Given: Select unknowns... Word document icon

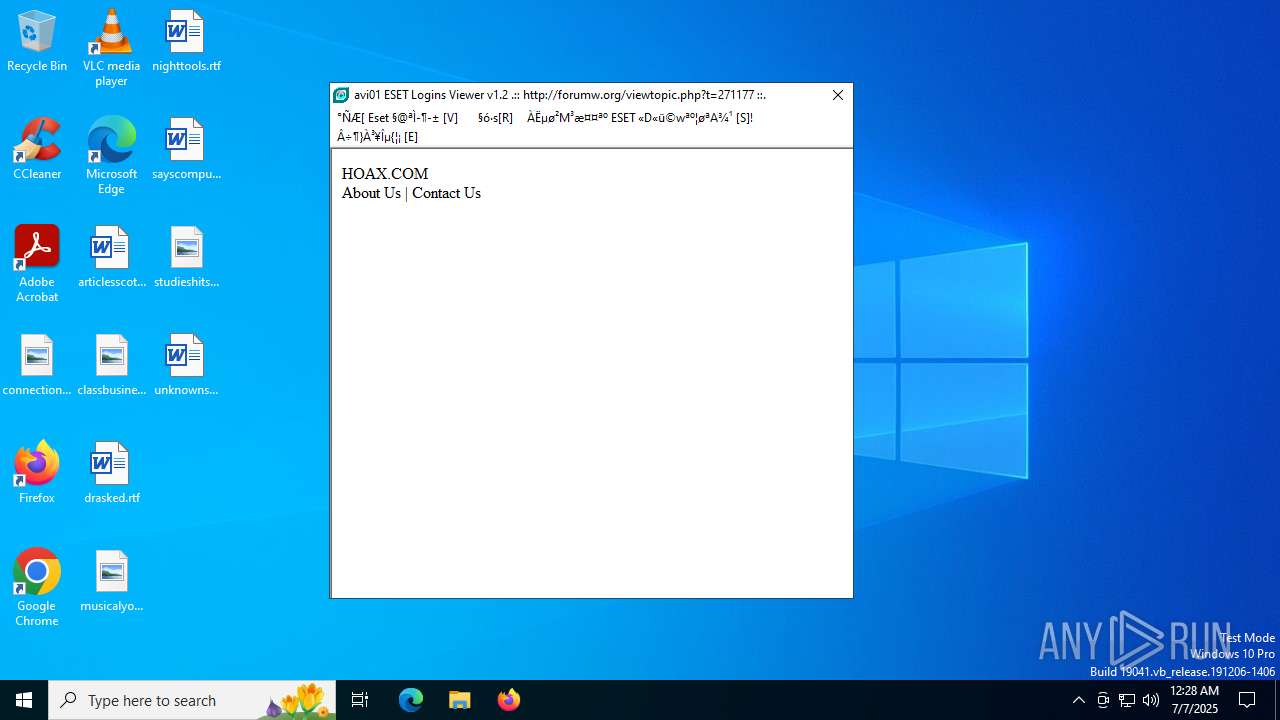Looking at the screenshot, I should coord(186,365).
